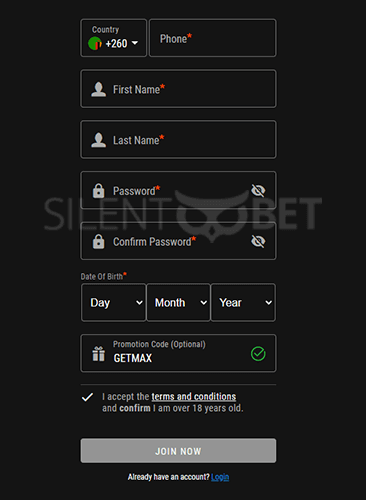Click the gift icon in Promotion Code
The height and width of the screenshot is (500, 366).
(x=99, y=354)
